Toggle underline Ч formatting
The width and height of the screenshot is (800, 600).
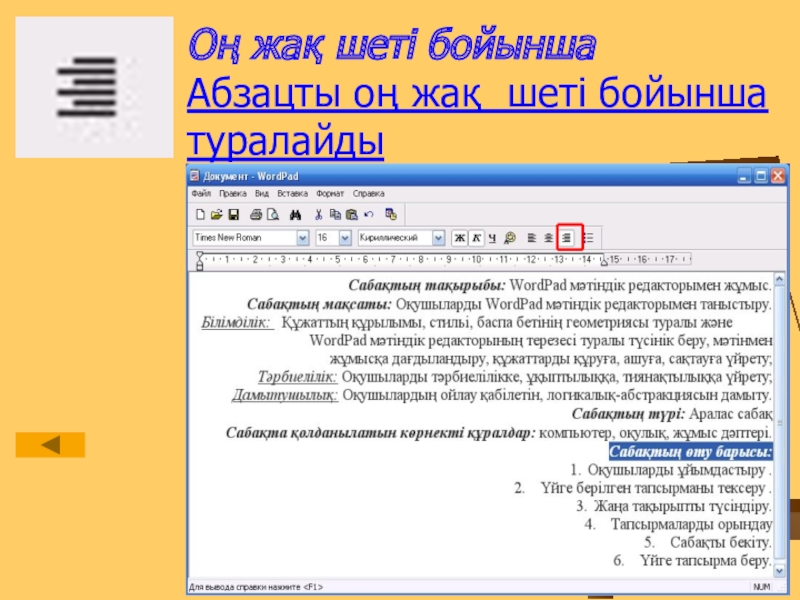click(492, 238)
